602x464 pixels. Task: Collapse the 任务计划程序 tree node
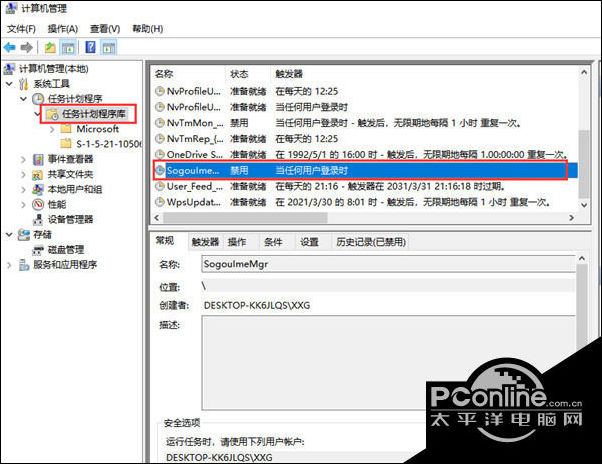click(23, 99)
